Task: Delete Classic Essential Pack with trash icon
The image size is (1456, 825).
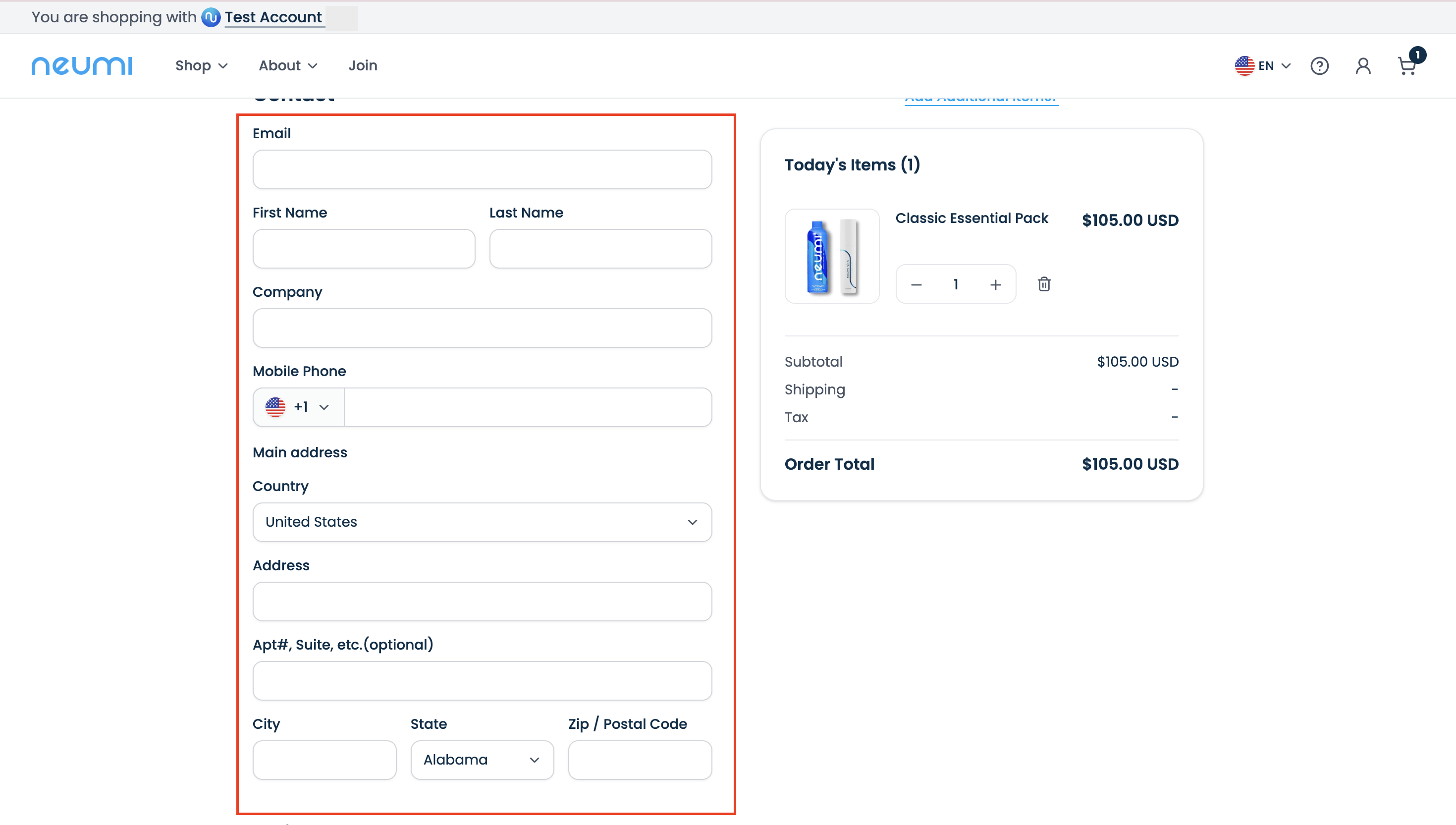Action: point(1044,284)
